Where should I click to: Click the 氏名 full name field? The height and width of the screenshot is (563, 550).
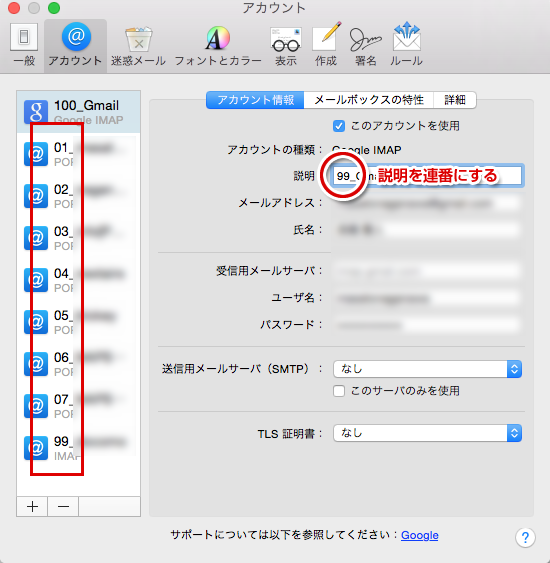[427, 230]
